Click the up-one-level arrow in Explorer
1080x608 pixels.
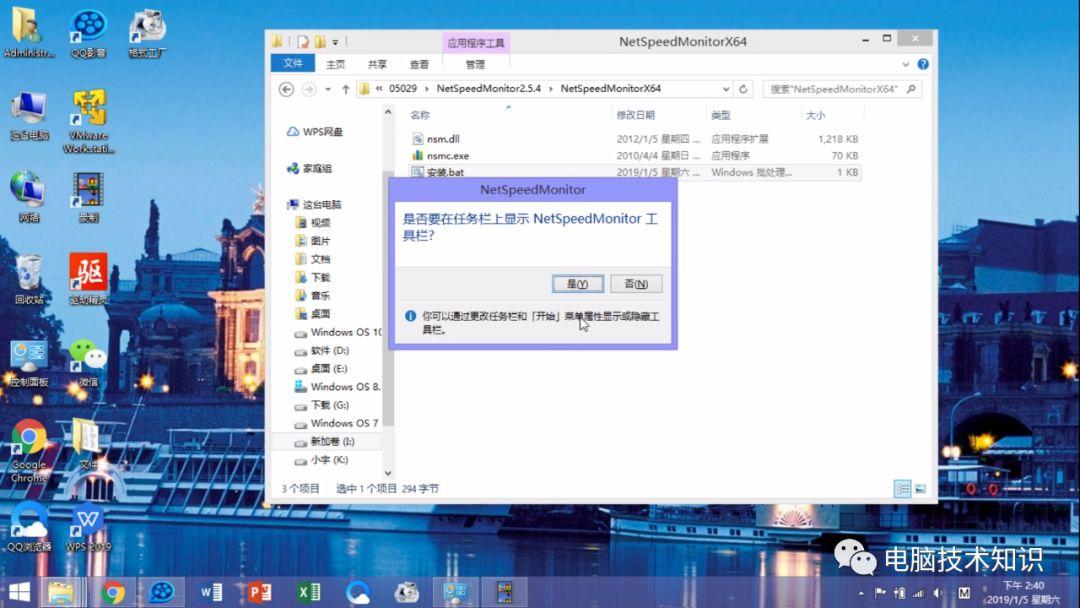click(x=346, y=89)
